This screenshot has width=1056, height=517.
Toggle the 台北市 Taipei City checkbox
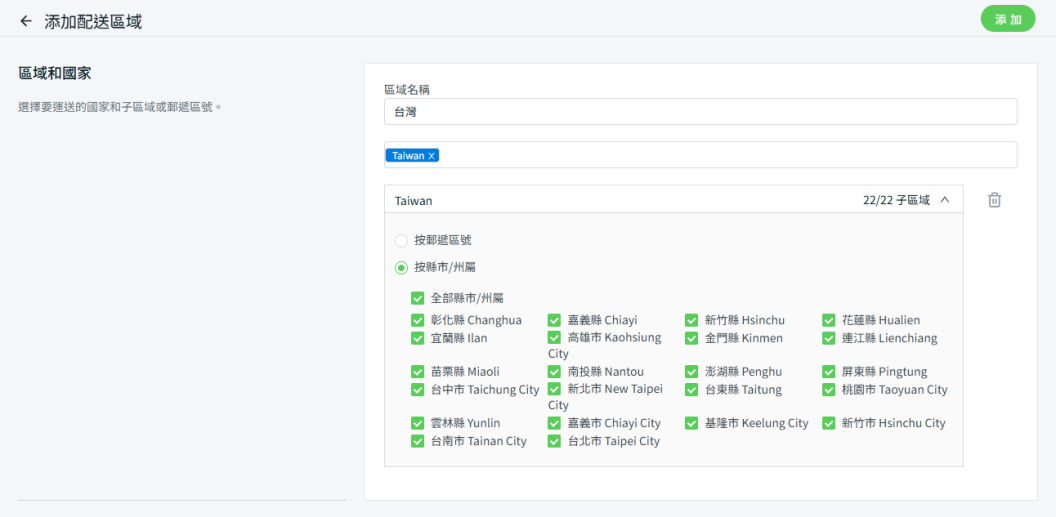pos(555,441)
